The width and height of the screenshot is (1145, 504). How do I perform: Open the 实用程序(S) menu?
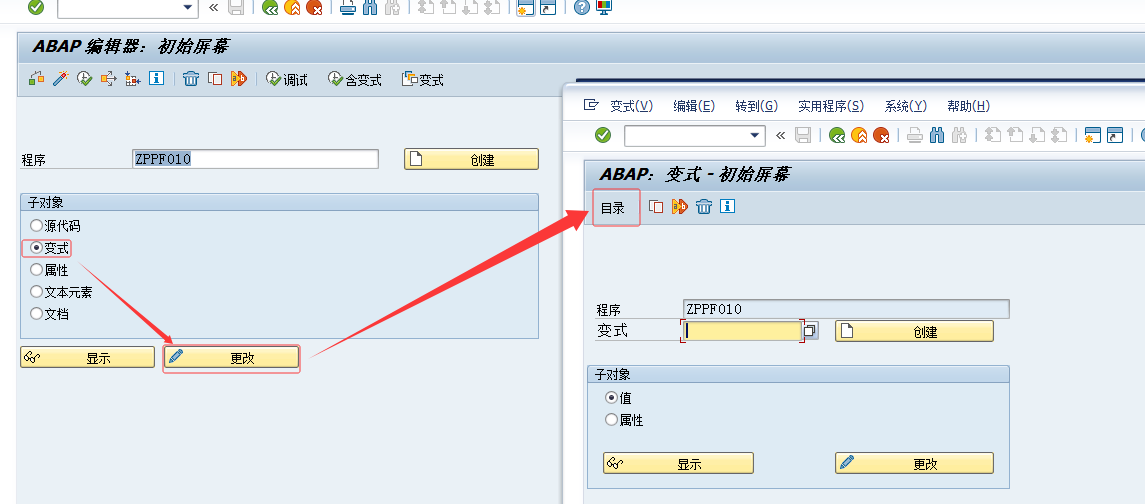pyautogui.click(x=830, y=106)
